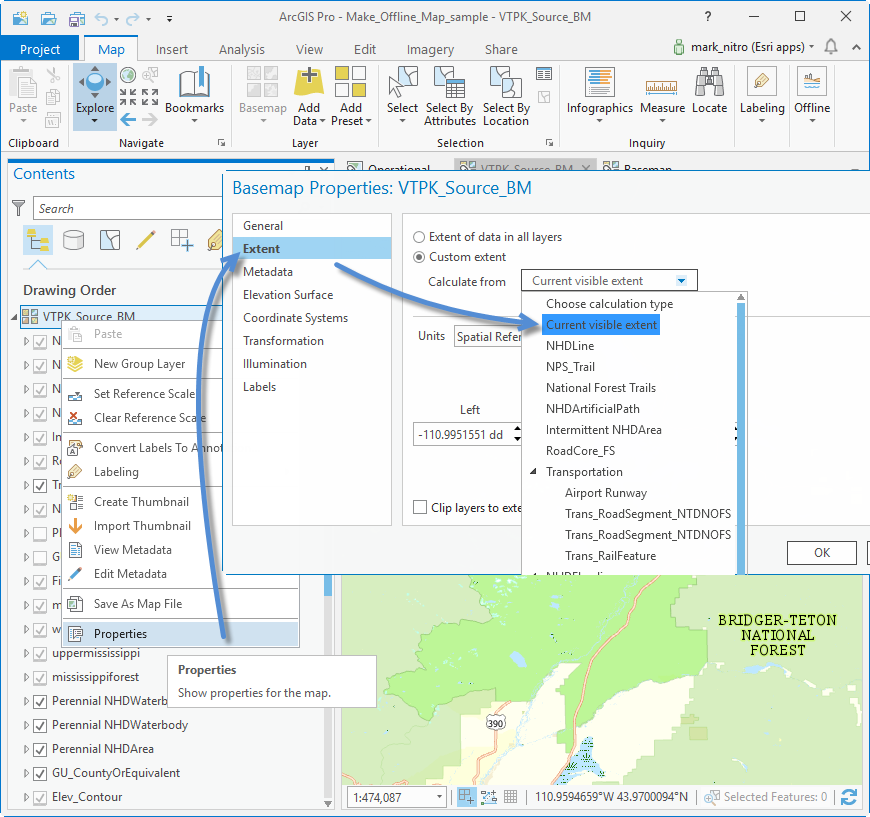The image size is (870, 817).
Task: Open the notifications bell icon
Action: coord(831,47)
